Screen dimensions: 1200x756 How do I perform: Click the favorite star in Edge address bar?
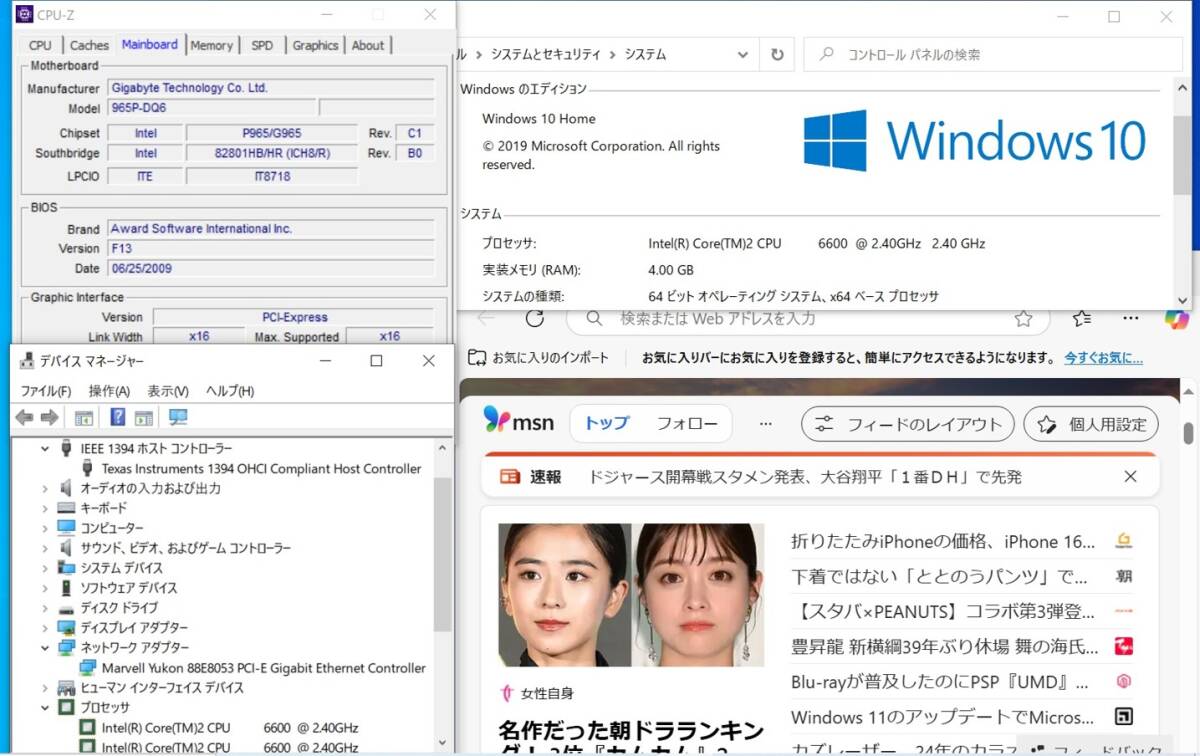[x=1023, y=319]
